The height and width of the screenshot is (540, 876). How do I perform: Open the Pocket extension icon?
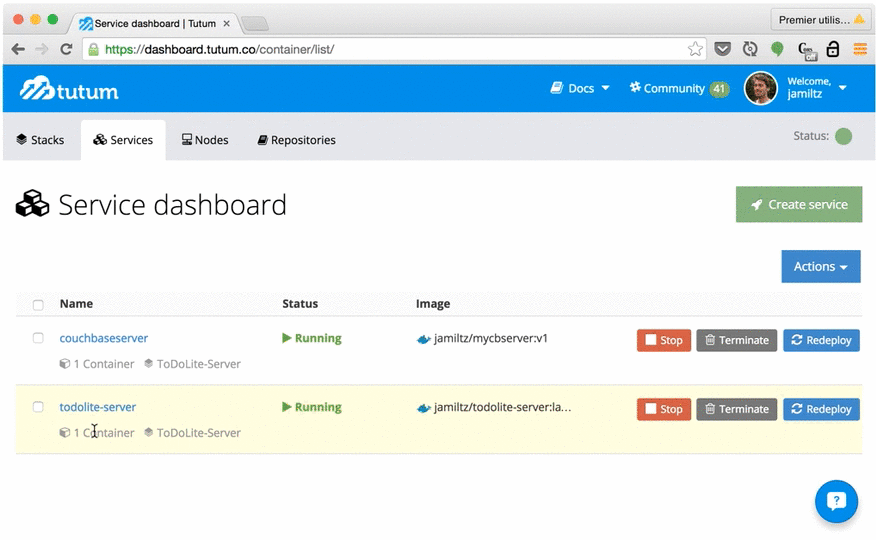[x=722, y=49]
